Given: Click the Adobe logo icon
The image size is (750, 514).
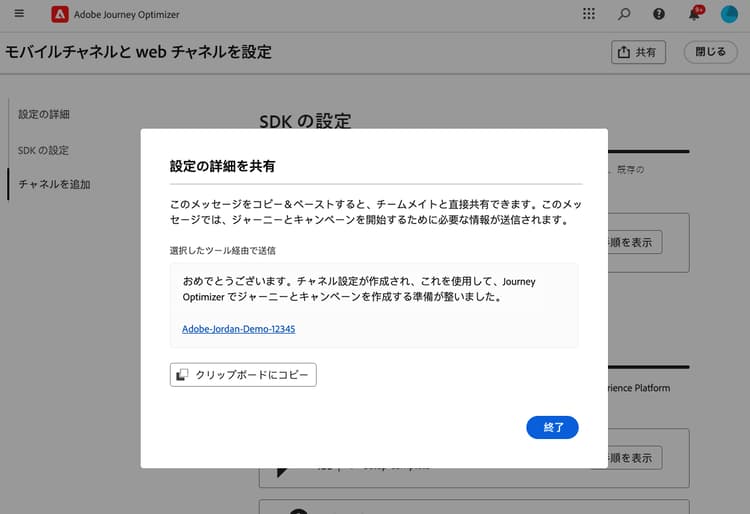Looking at the screenshot, I should (x=60, y=14).
